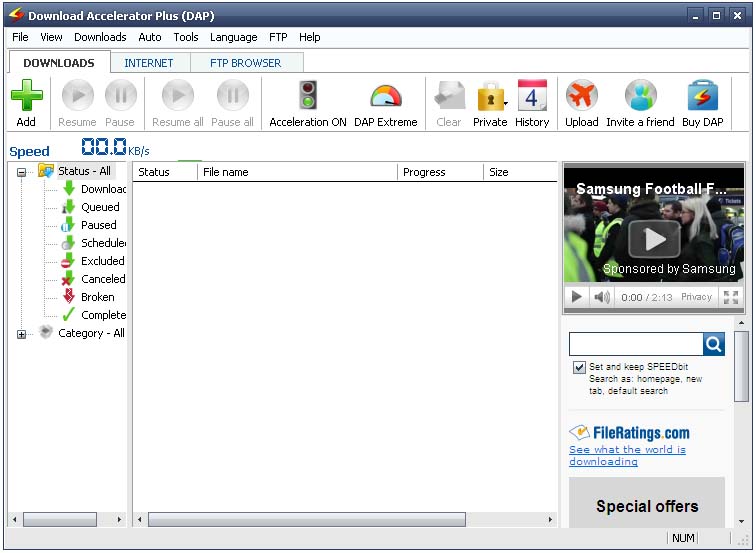
Task: Open the Downloads menu
Action: tap(100, 37)
